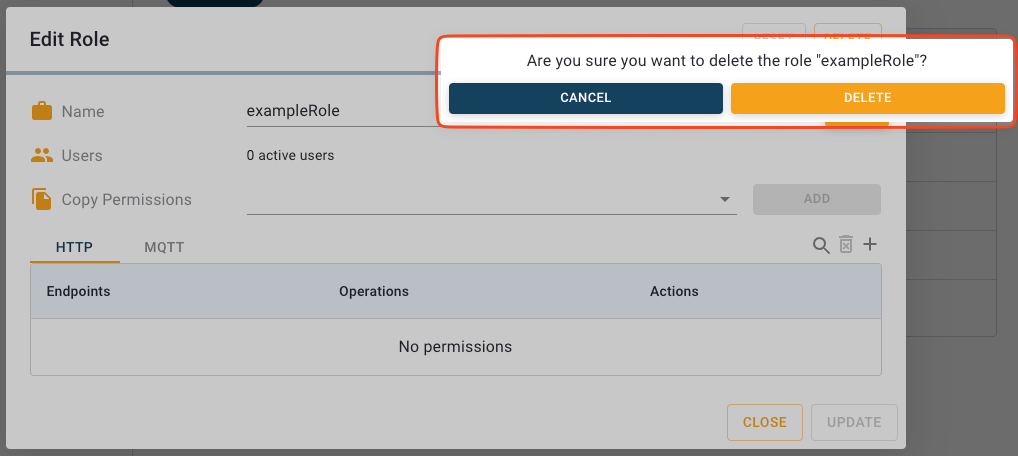The image size is (1018, 456).
Task: Click the briefcase icon beside Name
Action: coord(42,111)
